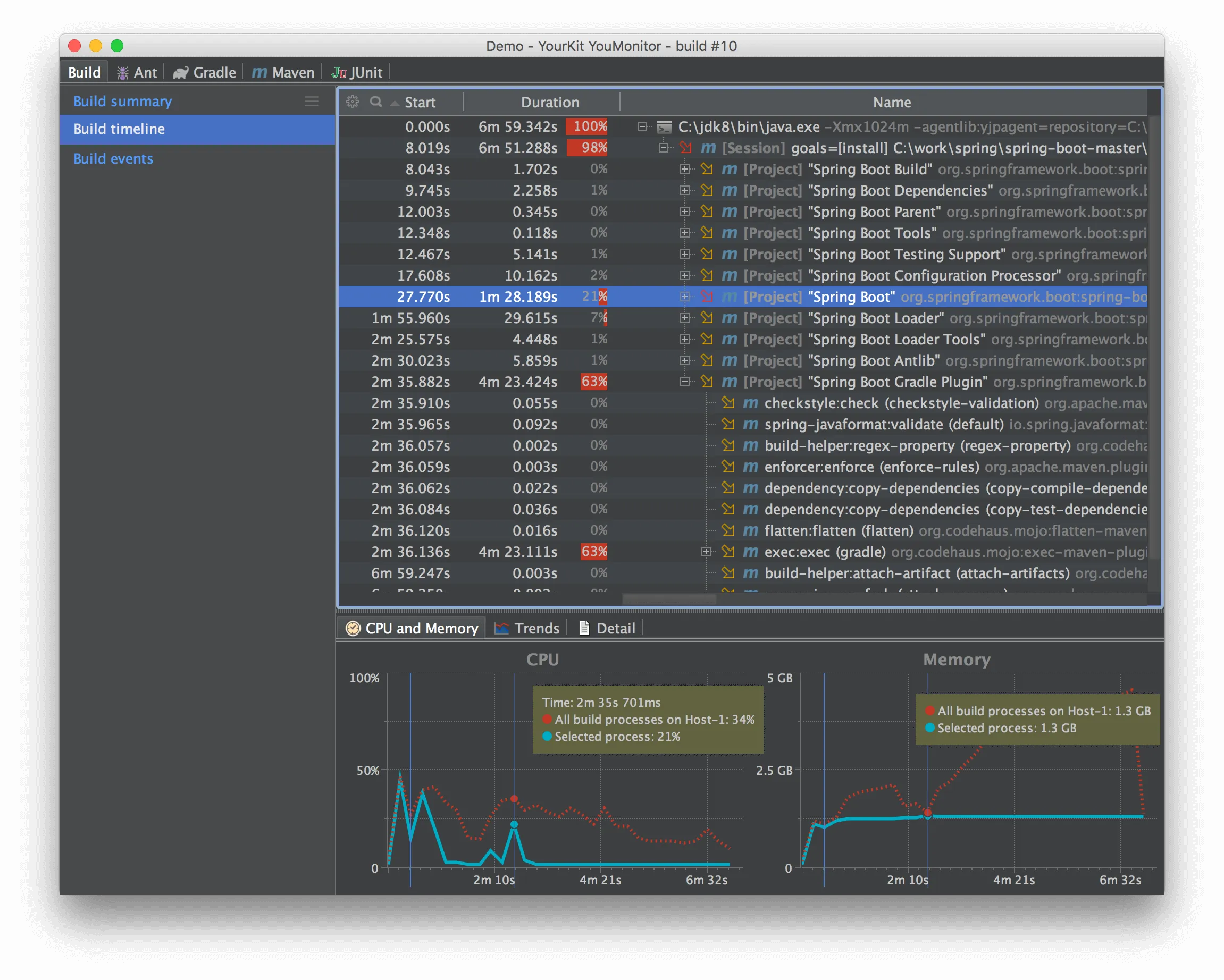Click the Maven icon on spring-javaformat:validate row
The height and width of the screenshot is (980, 1224).
tap(751, 424)
